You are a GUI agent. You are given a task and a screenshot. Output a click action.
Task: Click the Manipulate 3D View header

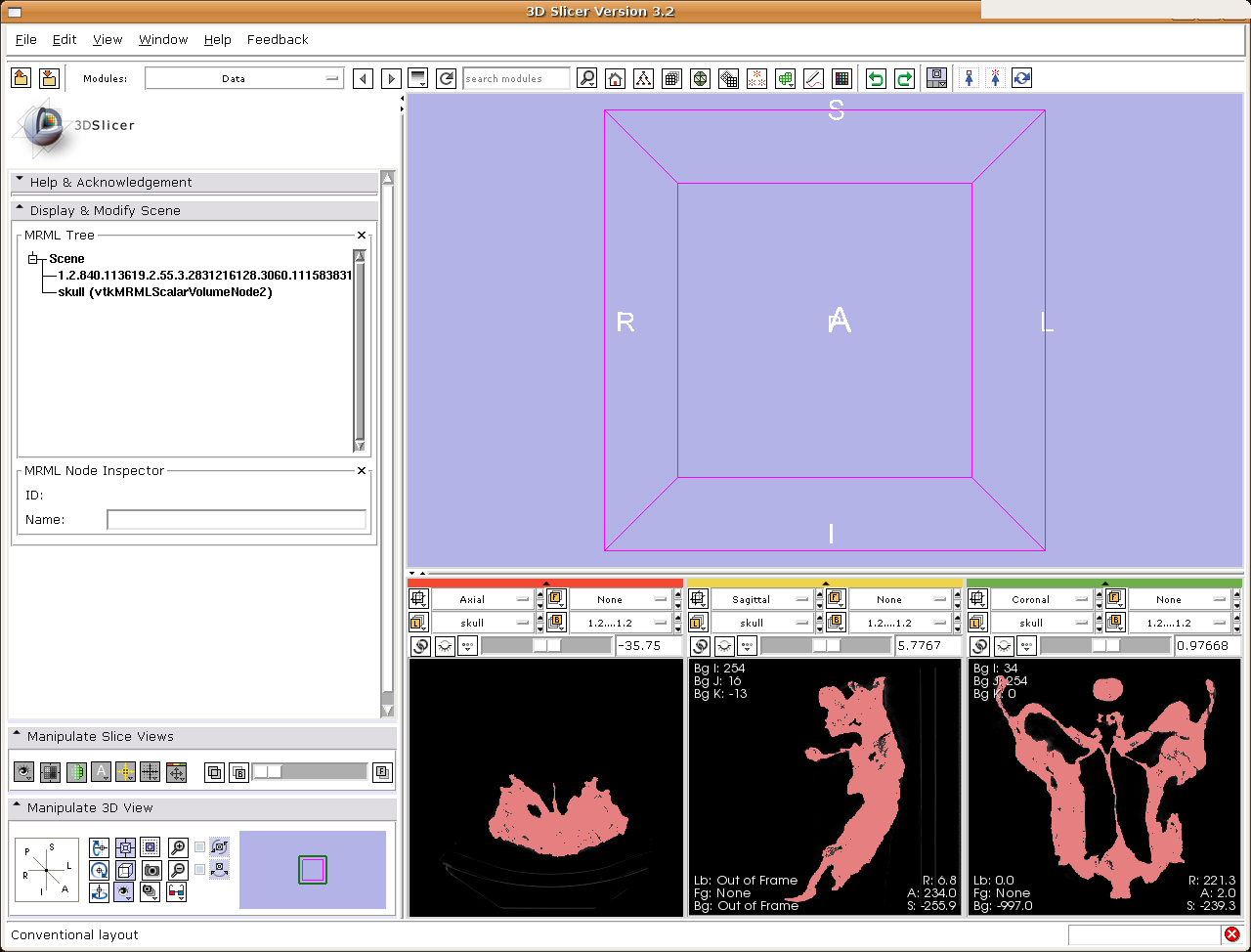[x=202, y=807]
